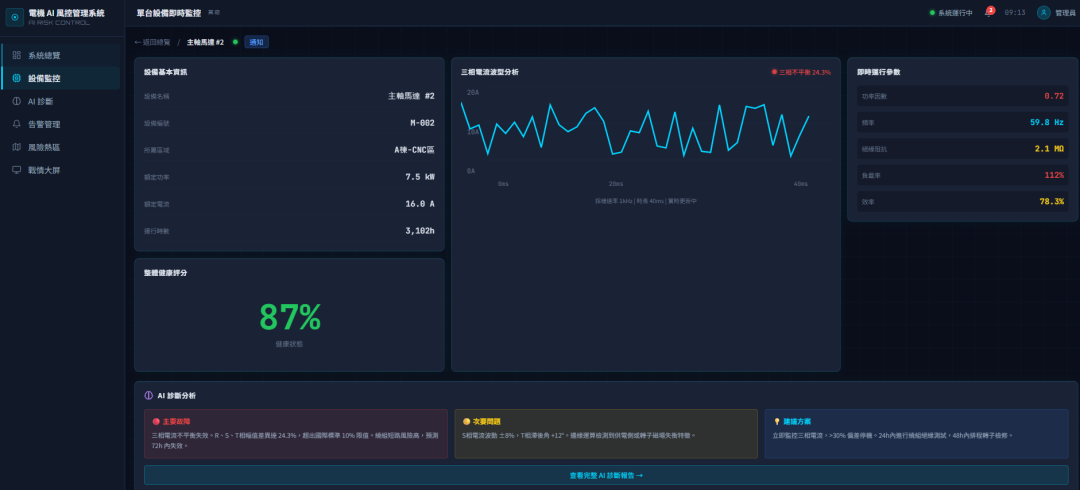Click the 絕緣阻抗 value 2.1 MΩ
The width and height of the screenshot is (1080, 490).
coord(1049,148)
